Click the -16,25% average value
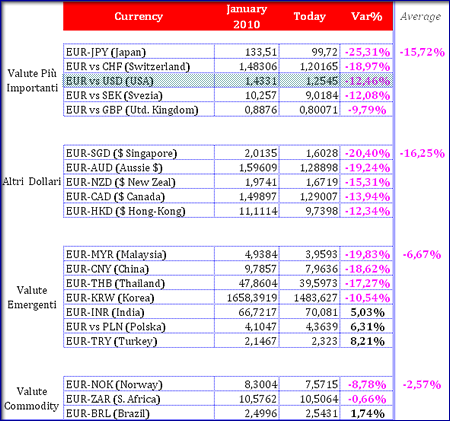 tap(422, 153)
